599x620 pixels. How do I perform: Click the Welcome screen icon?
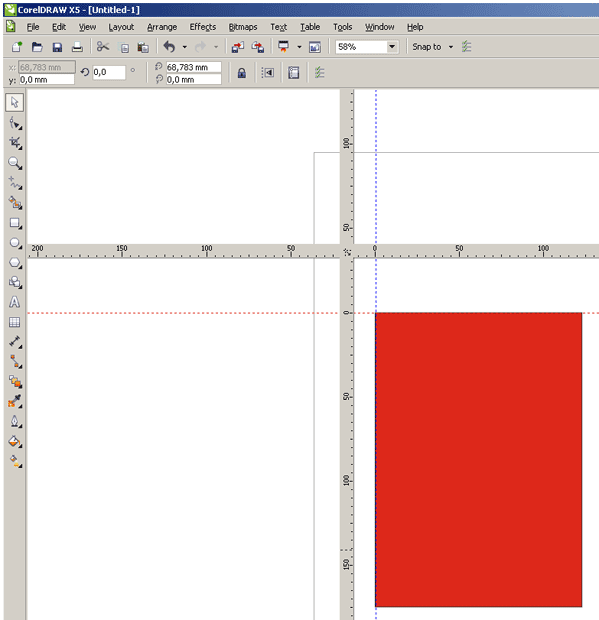tap(315, 47)
